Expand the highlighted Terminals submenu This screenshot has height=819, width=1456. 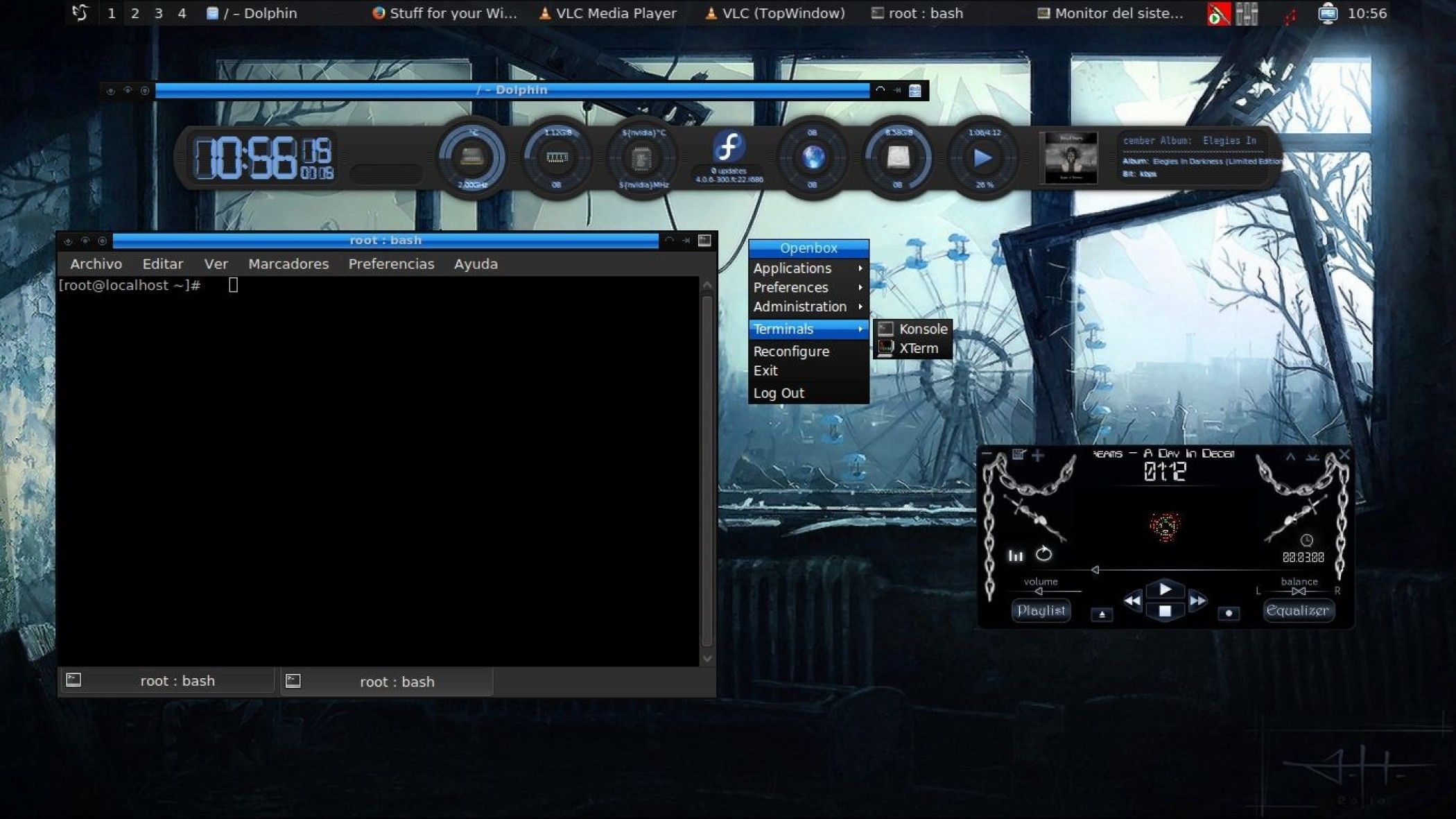coord(808,329)
